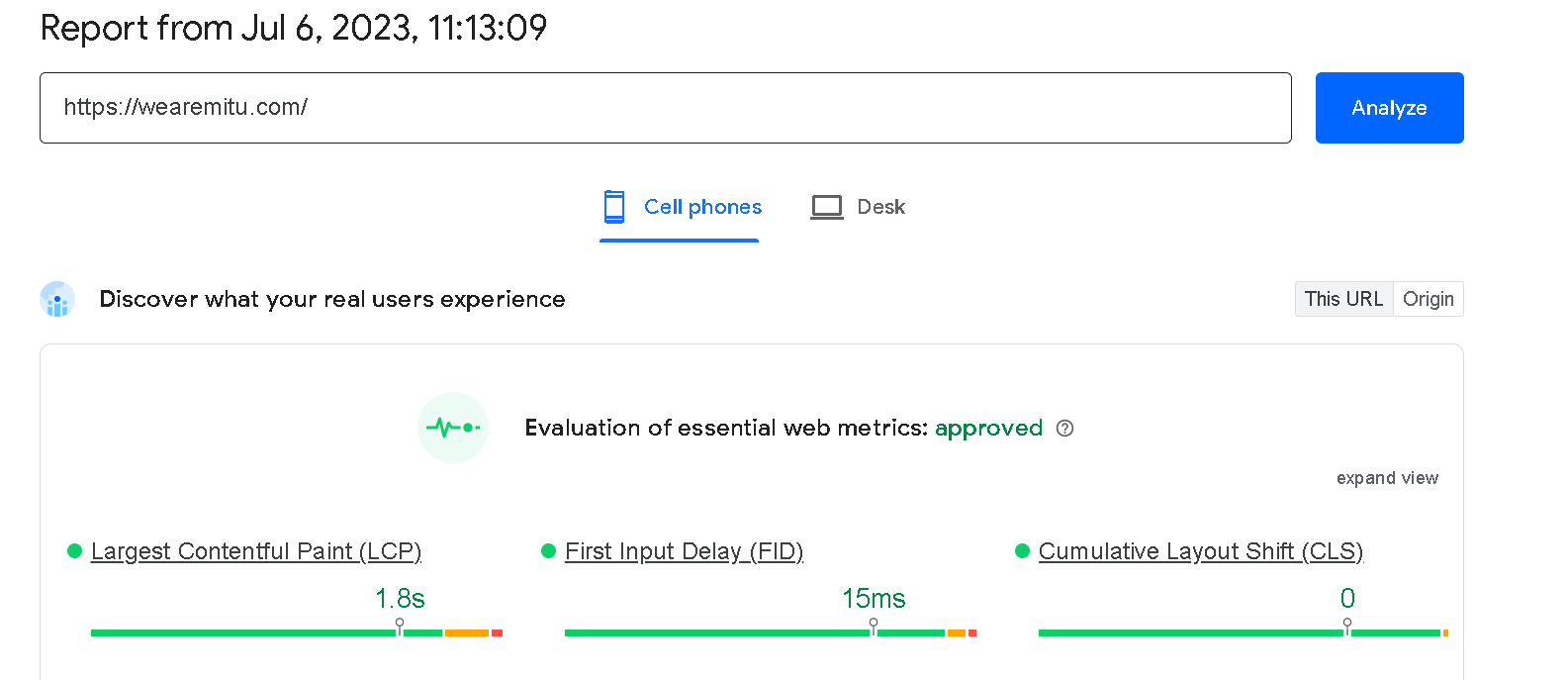
Task: Click the green status word approved
Action: (988, 429)
